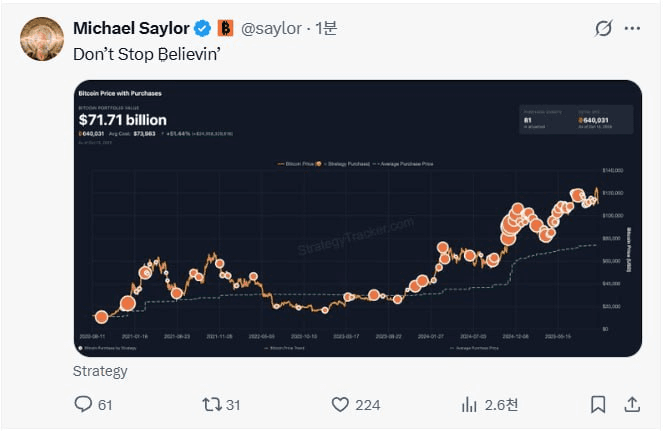Viewport: 666px width, 431px height.
Task: Click the orange Bitcoin affiliate badge
Action: pos(225,28)
